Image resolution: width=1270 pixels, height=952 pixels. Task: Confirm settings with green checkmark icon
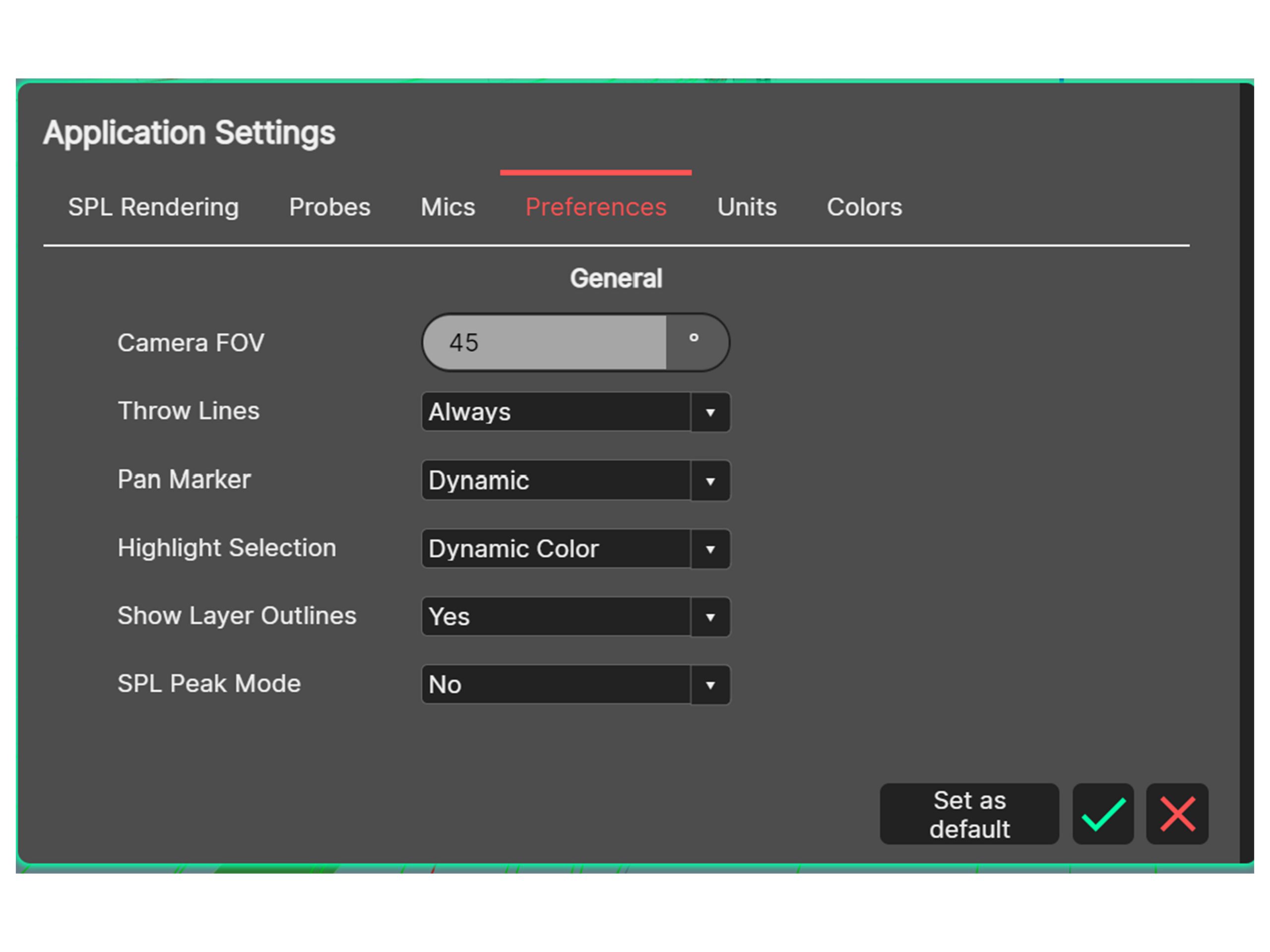tap(1102, 813)
